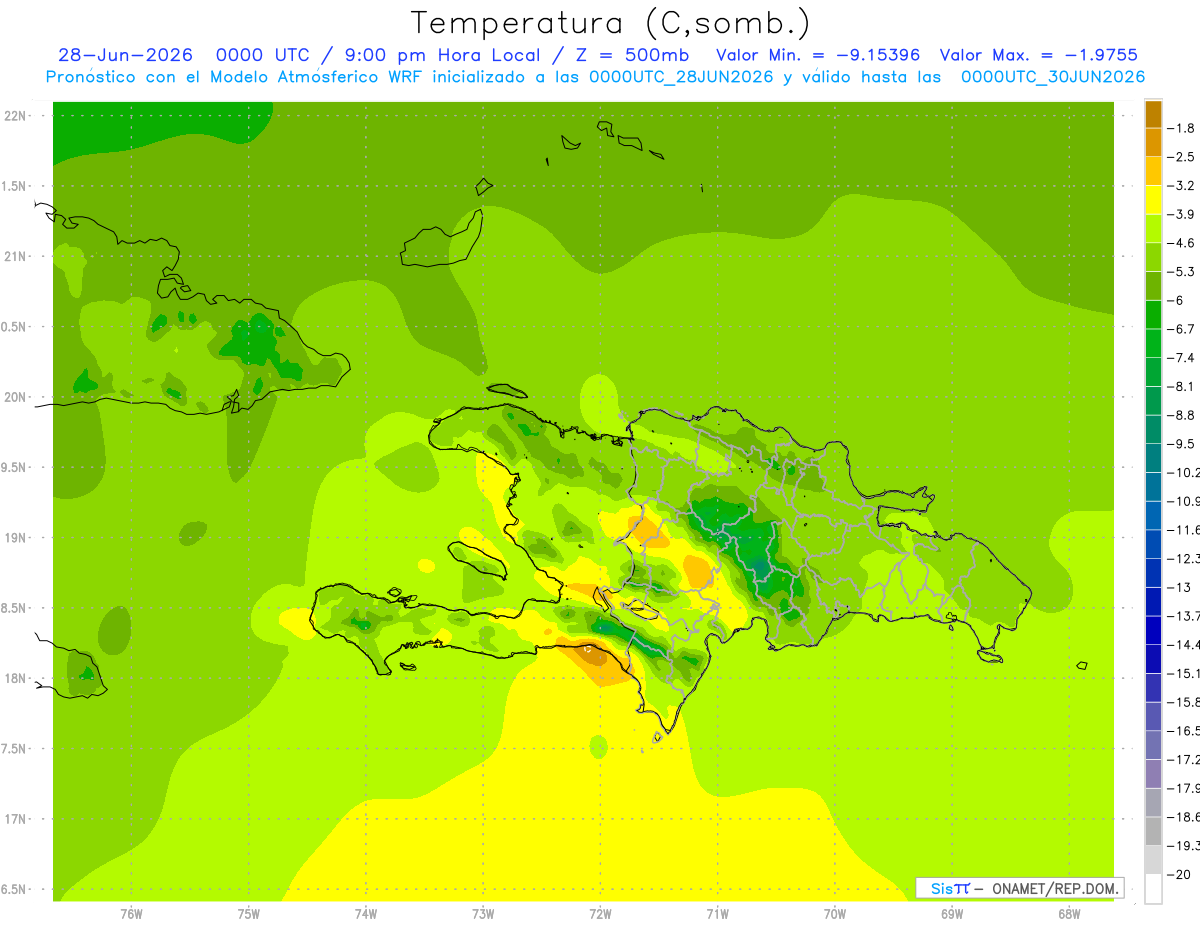Select the '0000UTC_28JUN2026' initialization timestamp

[681, 77]
